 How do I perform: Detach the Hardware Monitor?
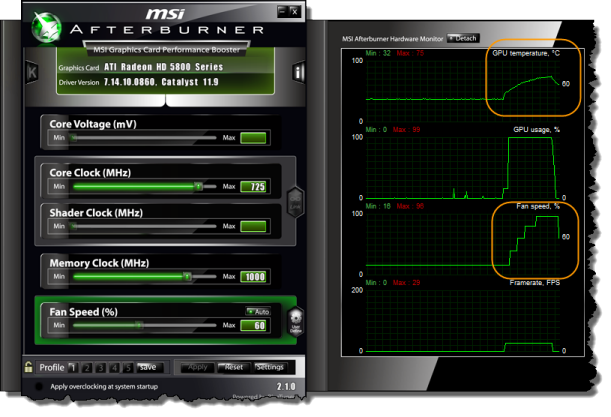pyautogui.click(x=463, y=38)
